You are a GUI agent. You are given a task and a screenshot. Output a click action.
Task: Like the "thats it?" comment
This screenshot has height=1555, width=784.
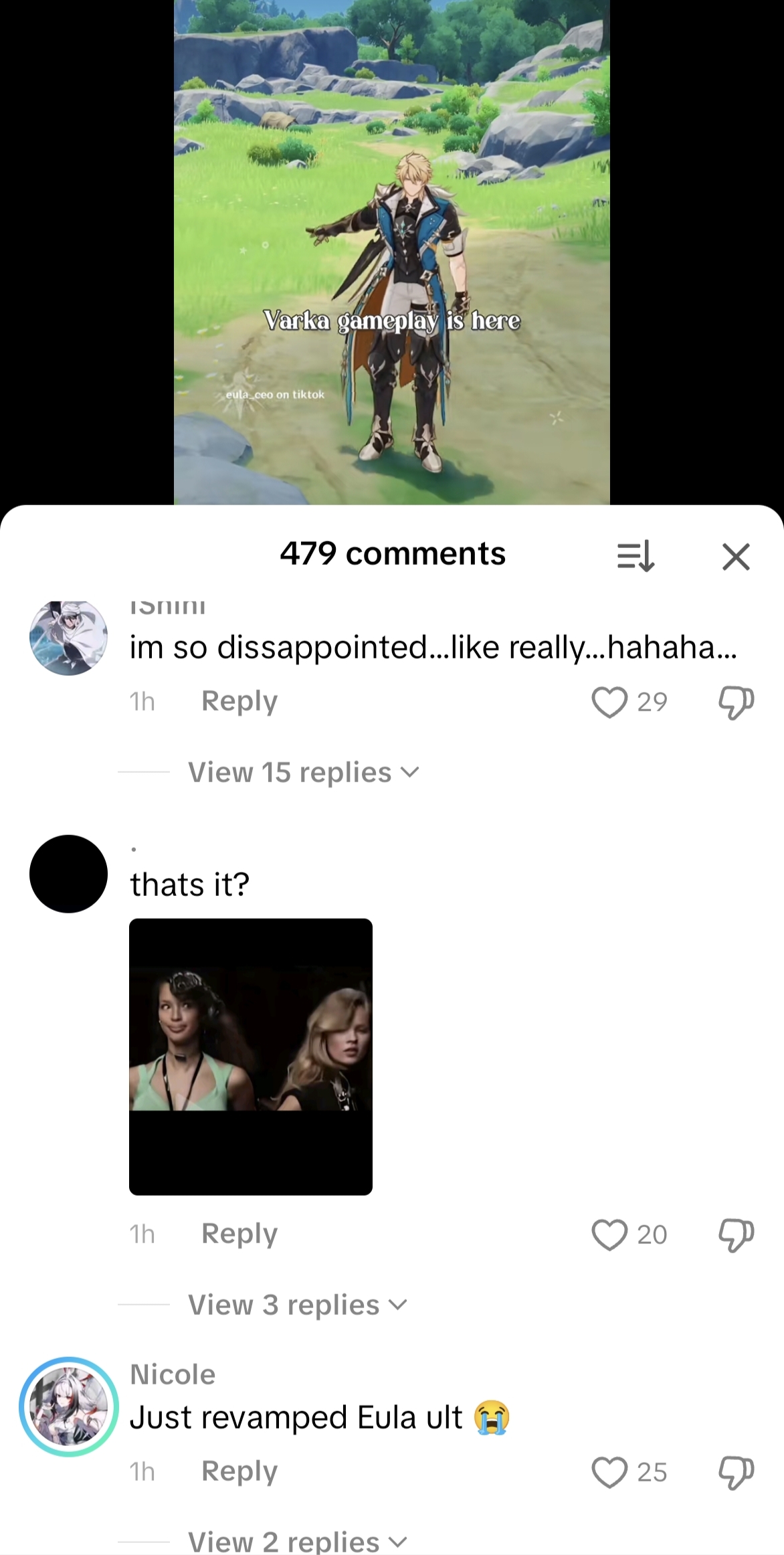click(609, 1234)
